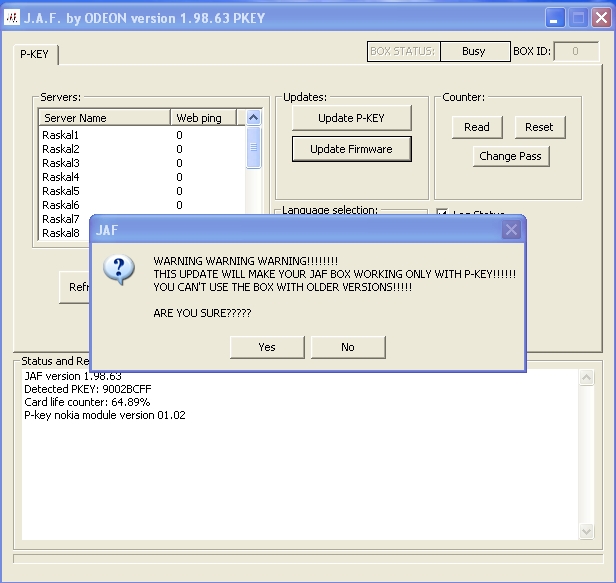This screenshot has width=616, height=583.
Task: Click the JAF version 1.98.63 log line
Action: (73, 376)
